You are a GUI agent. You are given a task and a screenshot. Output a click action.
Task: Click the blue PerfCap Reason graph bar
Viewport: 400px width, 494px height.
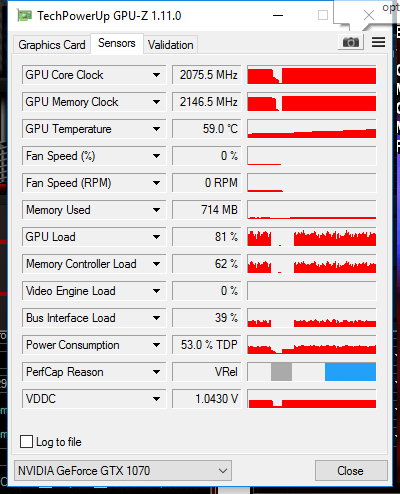point(350,372)
